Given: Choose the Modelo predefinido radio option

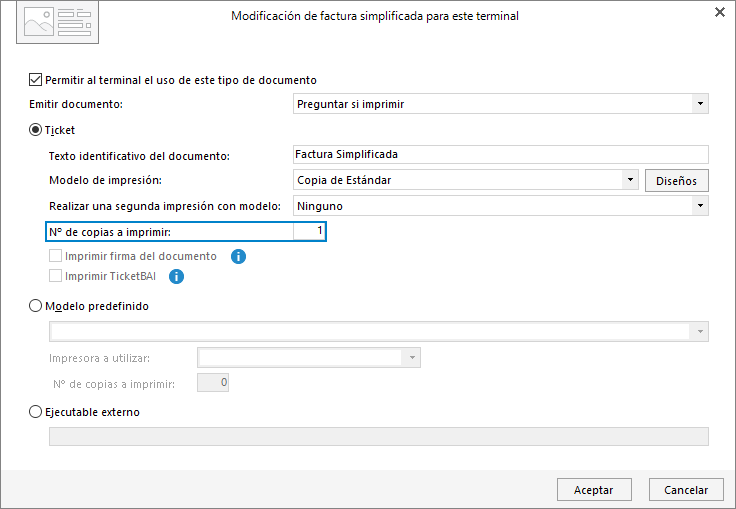Looking at the screenshot, I should (x=35, y=306).
